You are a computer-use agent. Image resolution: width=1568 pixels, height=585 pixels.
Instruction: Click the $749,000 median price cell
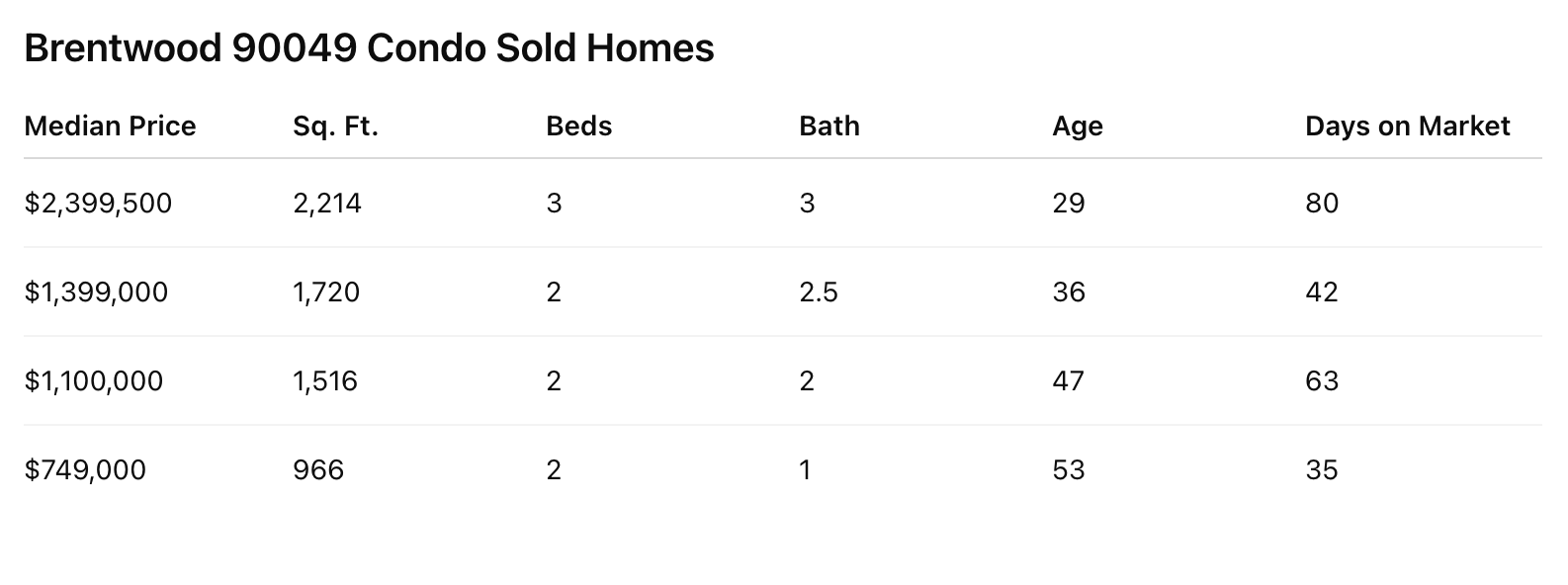[85, 470]
